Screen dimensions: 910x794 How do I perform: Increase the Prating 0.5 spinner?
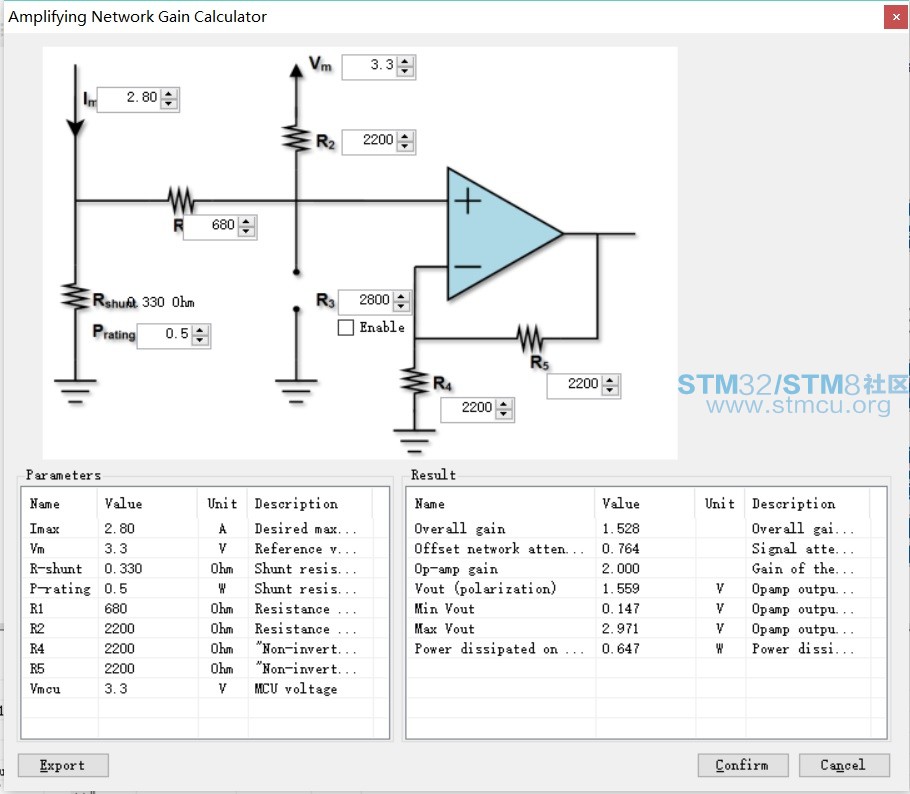(200, 330)
